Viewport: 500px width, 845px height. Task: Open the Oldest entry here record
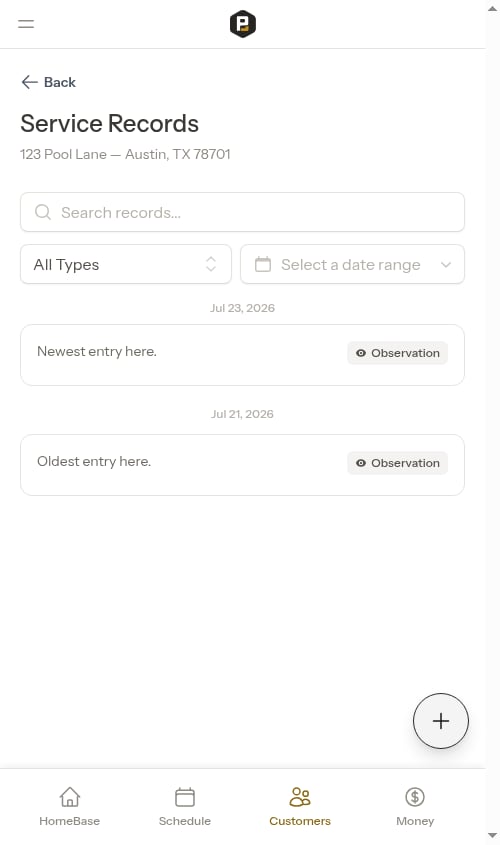point(242,465)
